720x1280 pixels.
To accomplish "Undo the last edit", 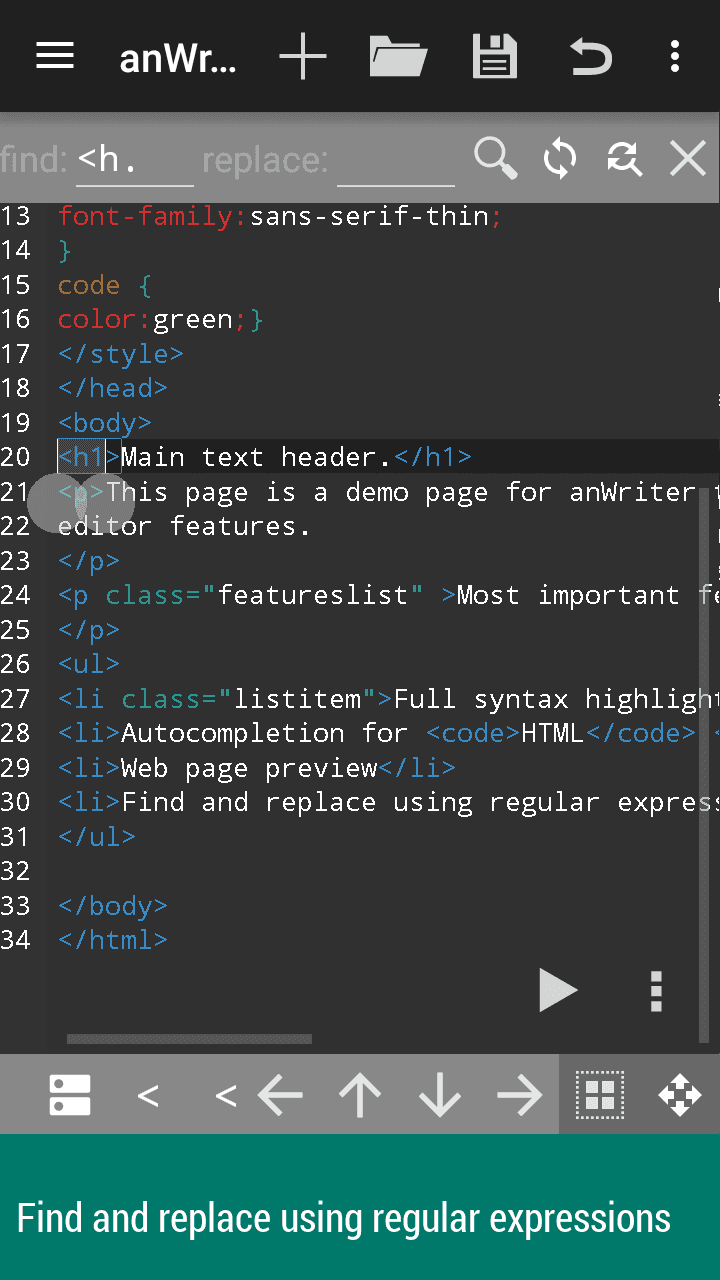I will [x=590, y=56].
